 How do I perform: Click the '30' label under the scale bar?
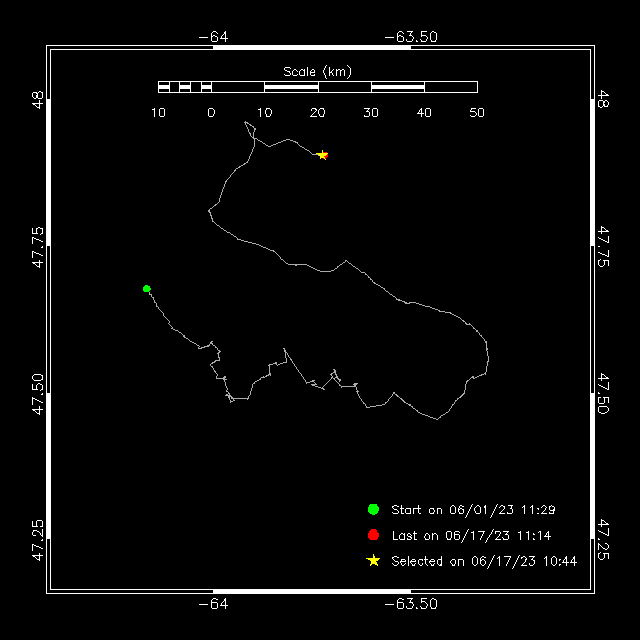(371, 113)
